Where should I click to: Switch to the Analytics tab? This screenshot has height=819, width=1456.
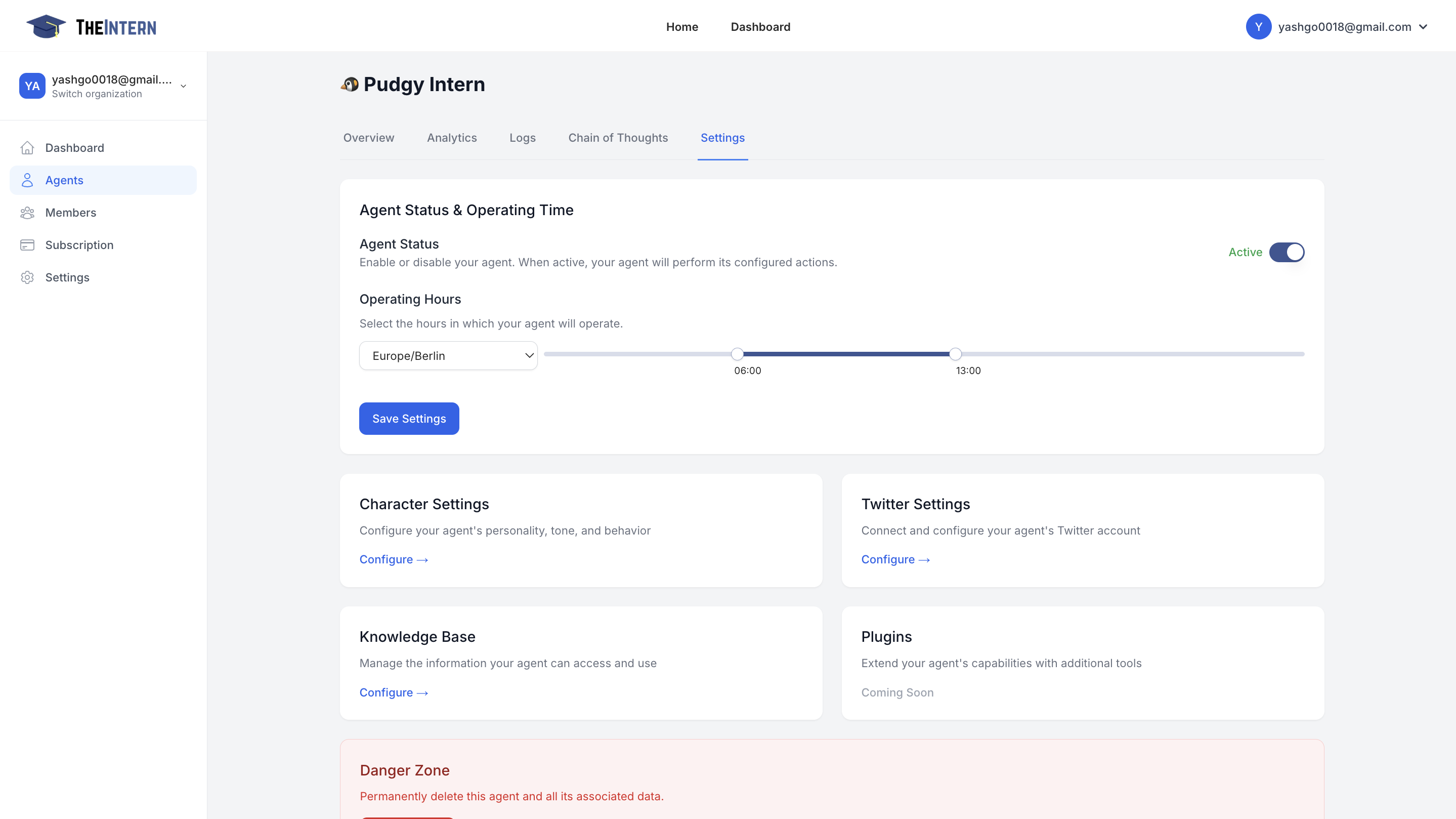[x=452, y=138]
